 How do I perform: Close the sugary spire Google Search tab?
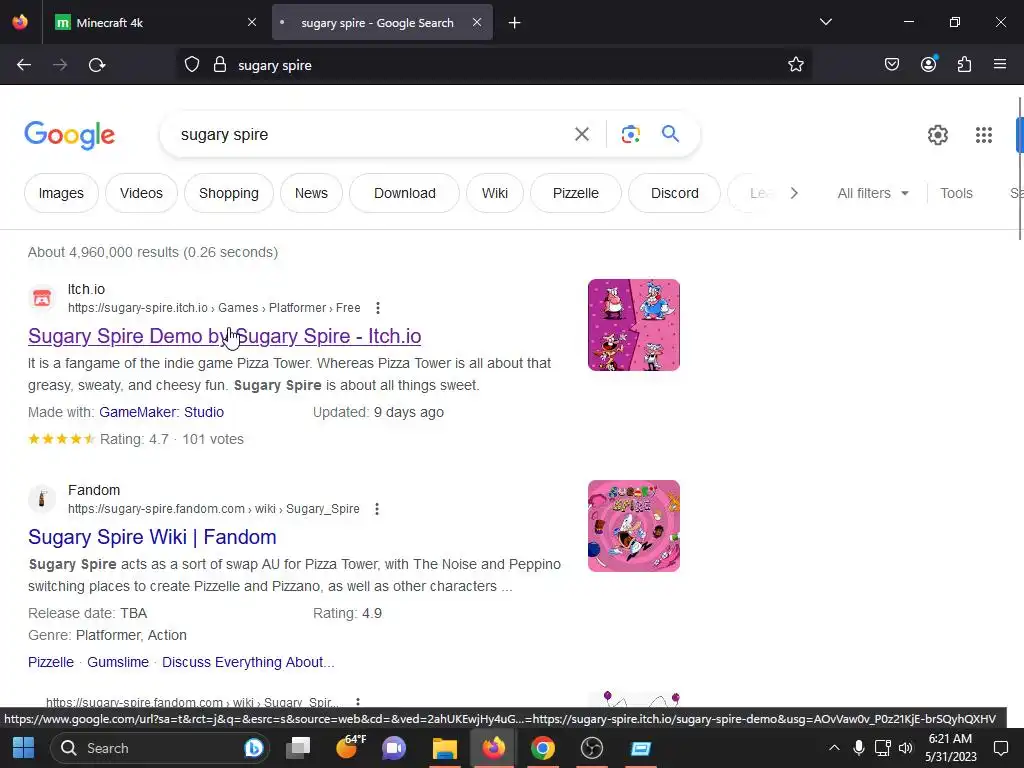coord(477,22)
